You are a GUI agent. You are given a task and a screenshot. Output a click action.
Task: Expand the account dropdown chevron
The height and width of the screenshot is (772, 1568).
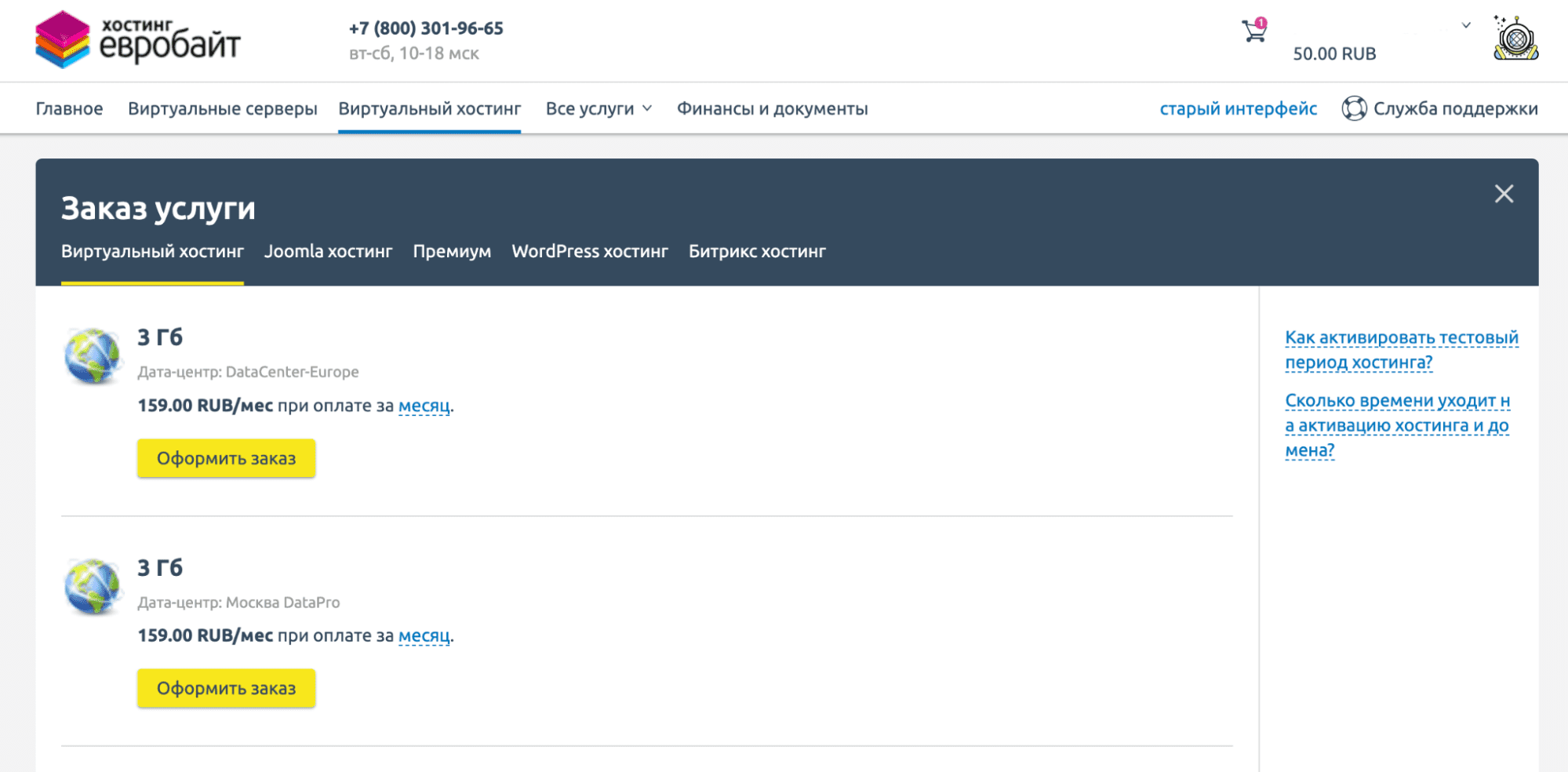point(1465,25)
